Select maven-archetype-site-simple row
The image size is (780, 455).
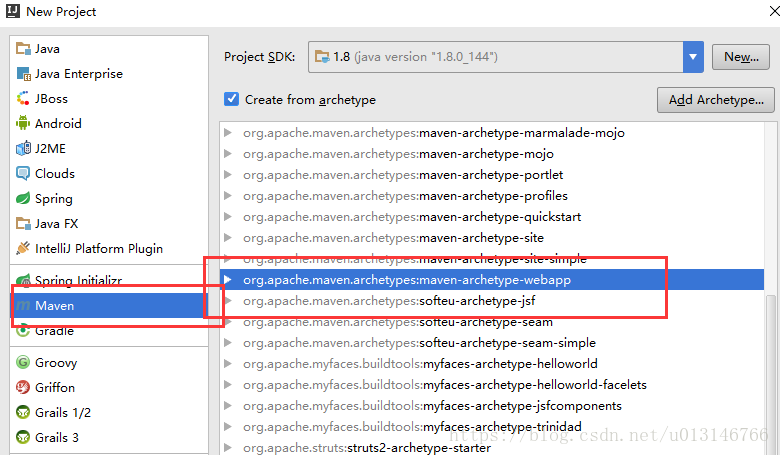click(x=491, y=259)
